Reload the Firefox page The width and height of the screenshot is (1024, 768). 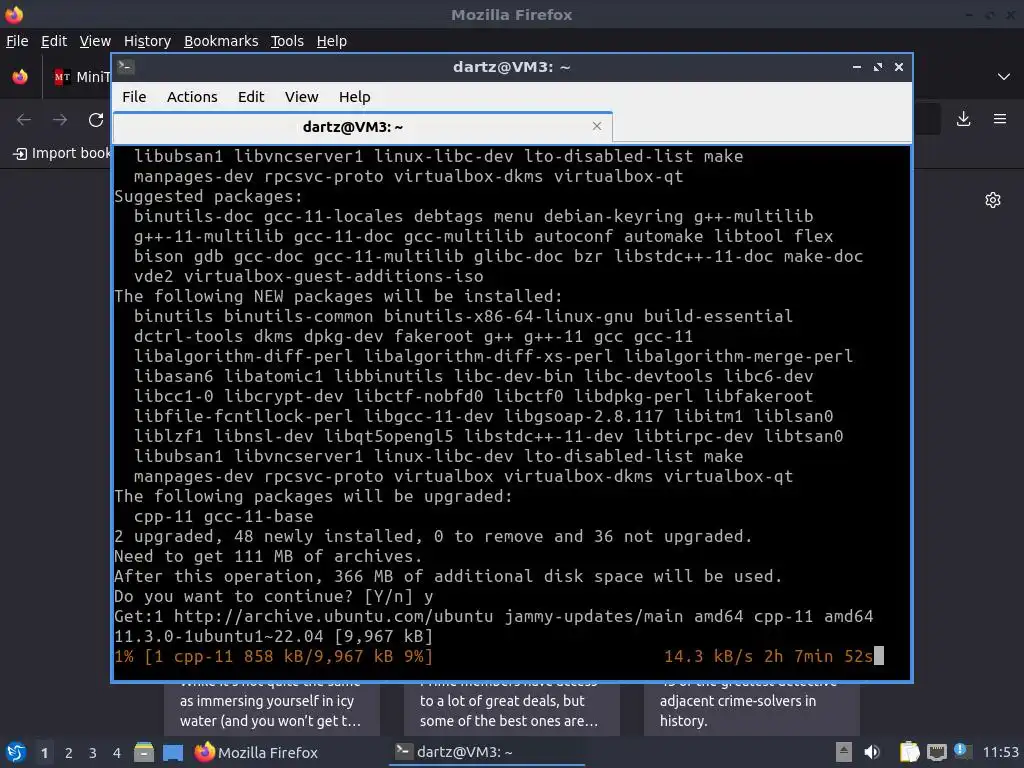click(x=96, y=120)
